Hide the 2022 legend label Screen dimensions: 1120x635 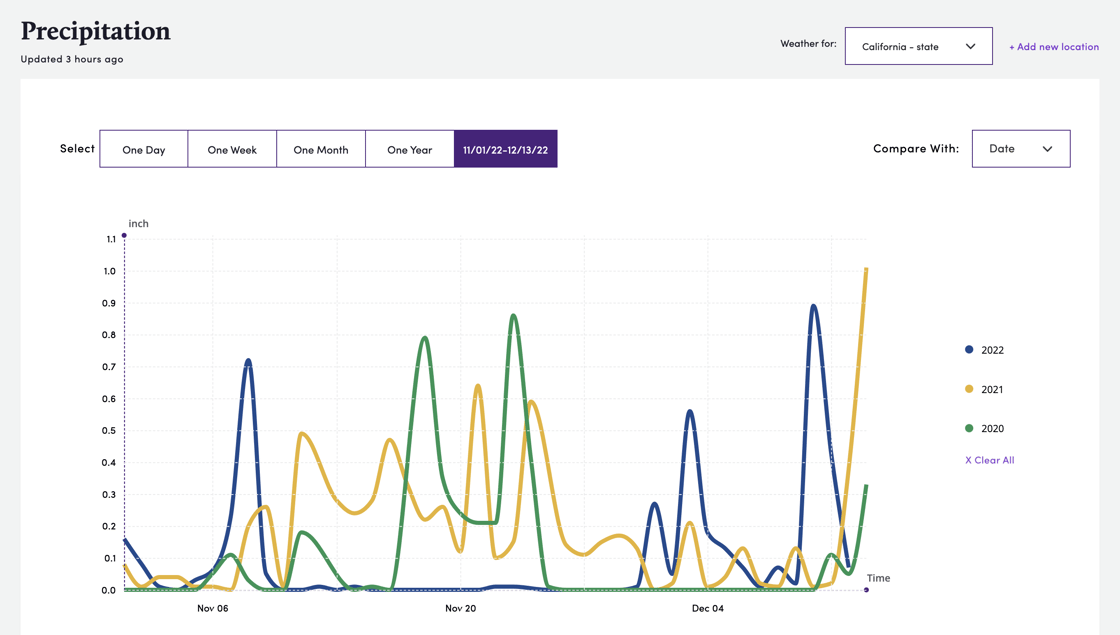(992, 350)
